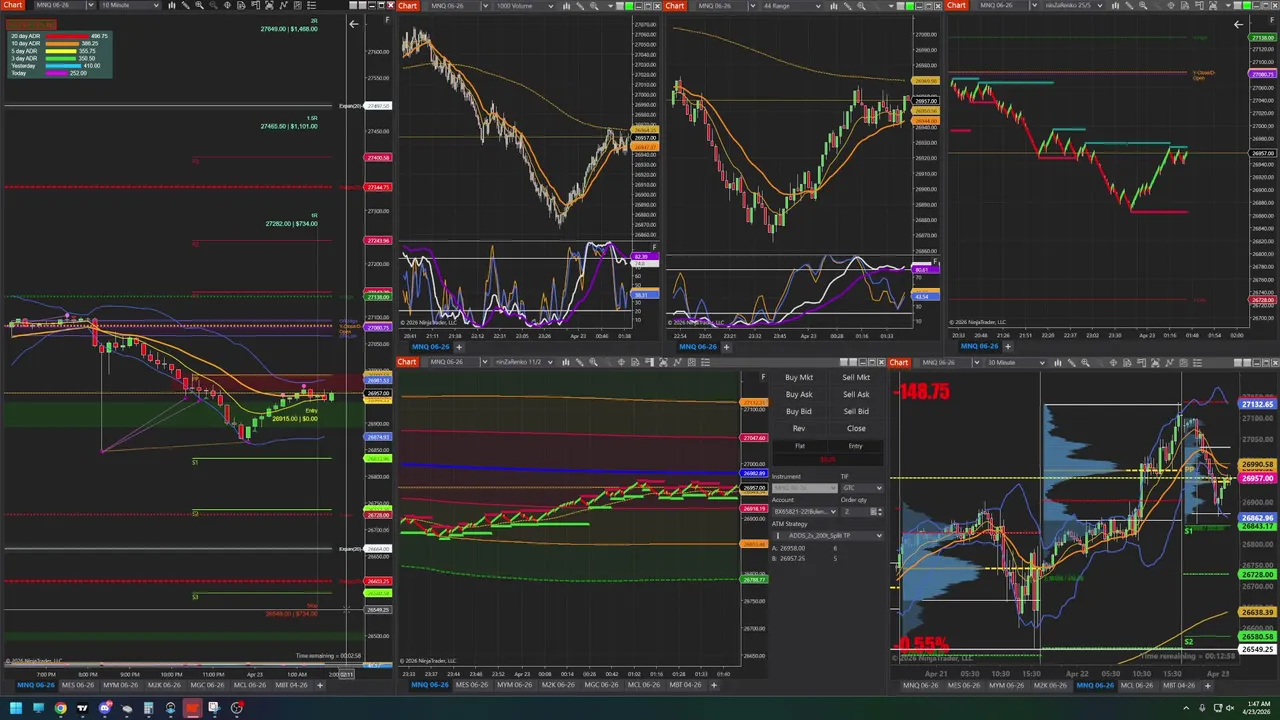
Task: Toggle Chart Trader in 10 Minute chart
Action: pyautogui.click(x=255, y=6)
